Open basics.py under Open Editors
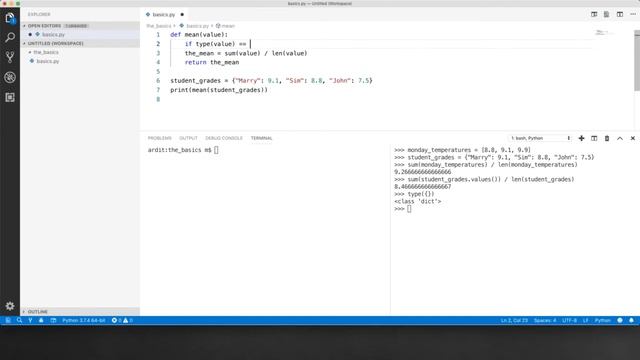Viewport: 640px width, 360px height. pos(53,35)
